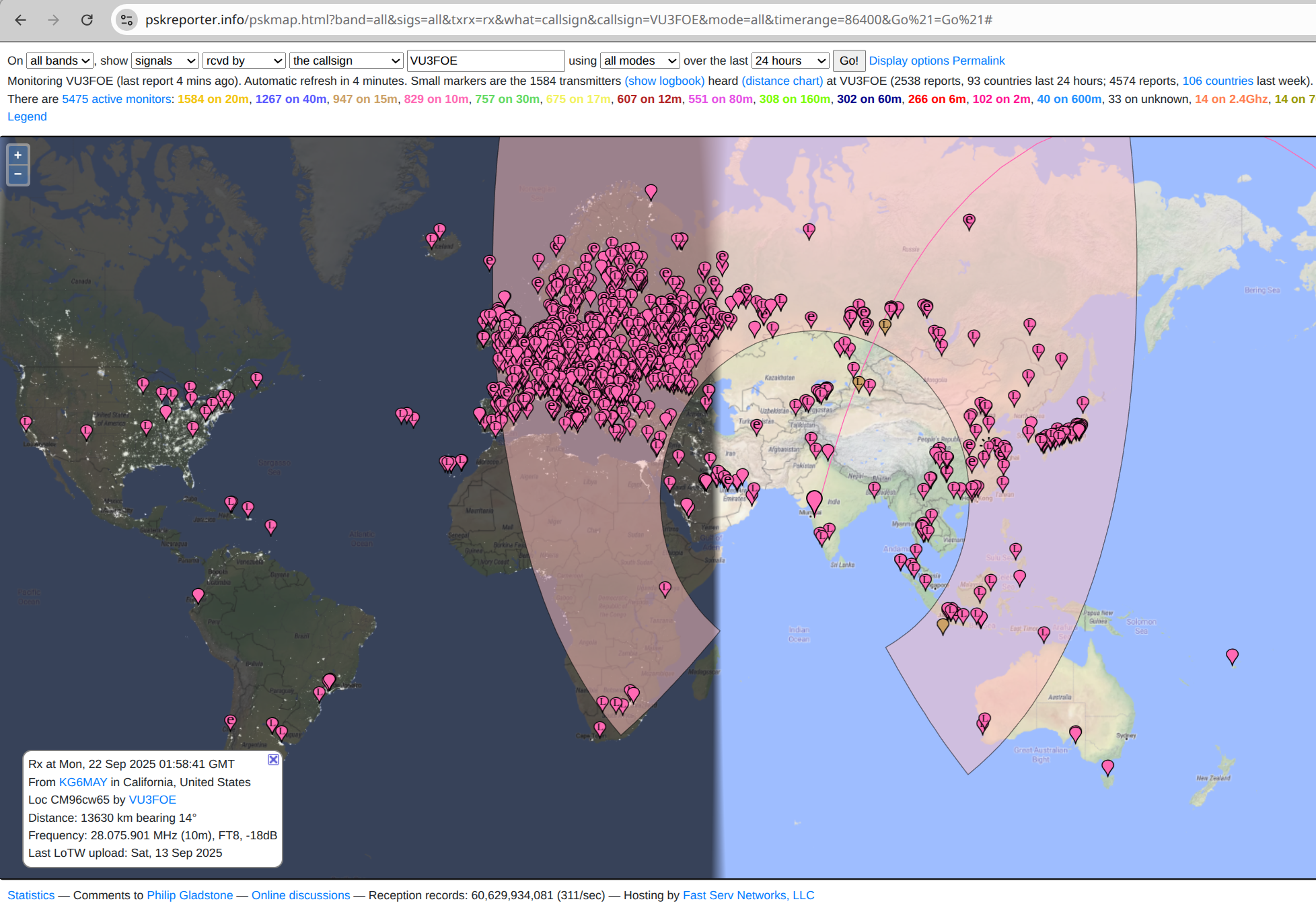
Task: Click '302 on 60m' band count text
Action: pyautogui.click(x=869, y=99)
